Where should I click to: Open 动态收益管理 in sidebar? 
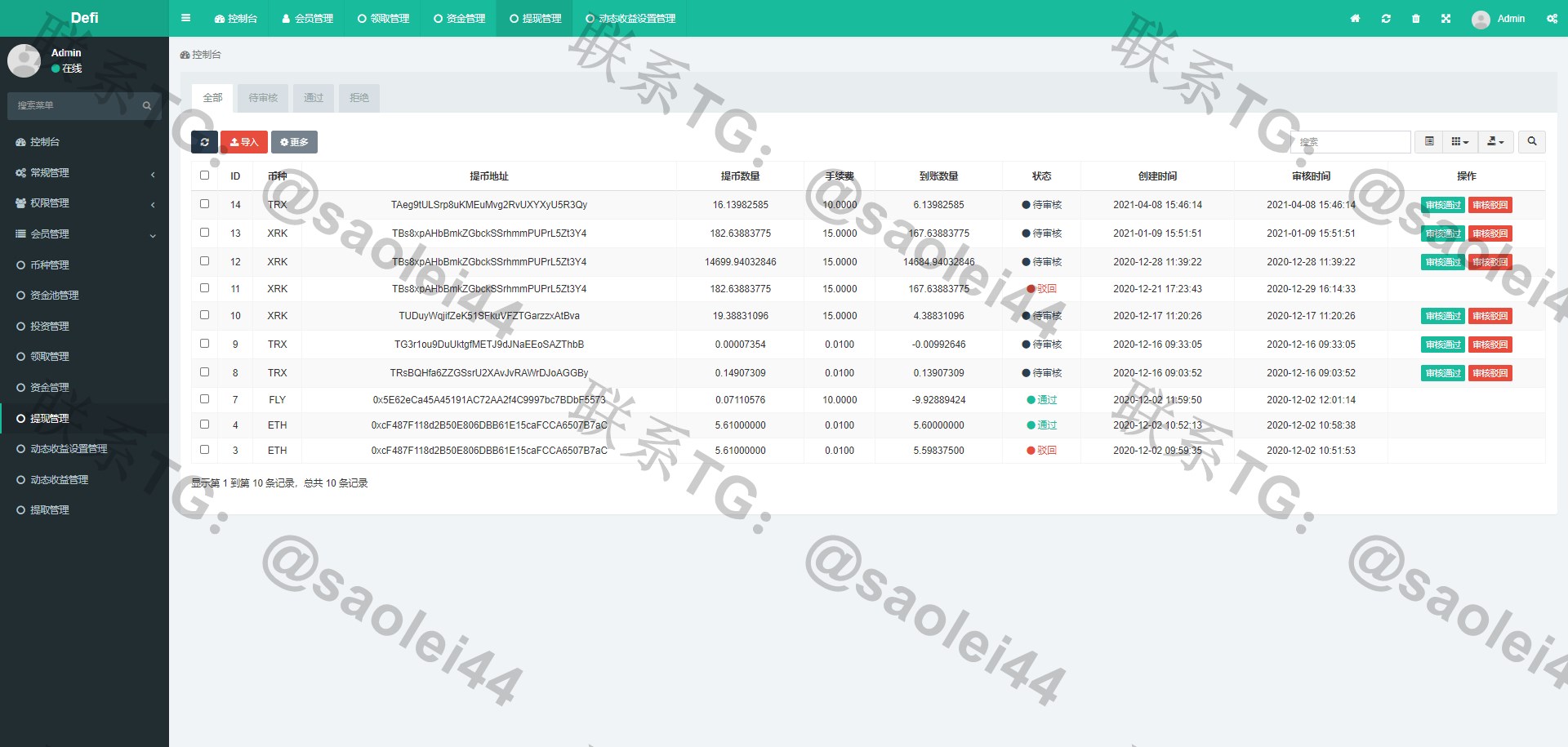point(84,479)
